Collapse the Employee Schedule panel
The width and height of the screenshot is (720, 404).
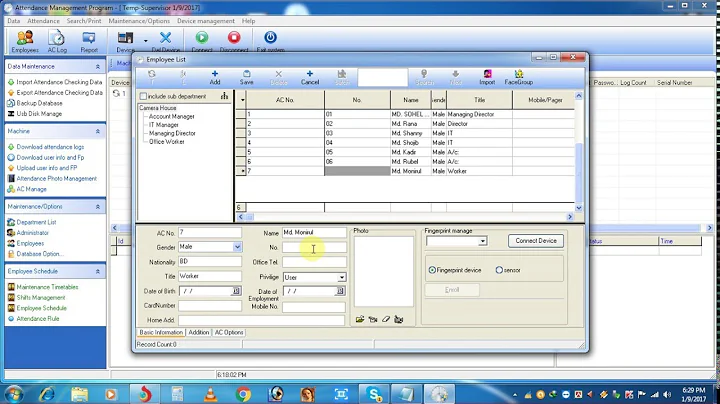pos(98,271)
